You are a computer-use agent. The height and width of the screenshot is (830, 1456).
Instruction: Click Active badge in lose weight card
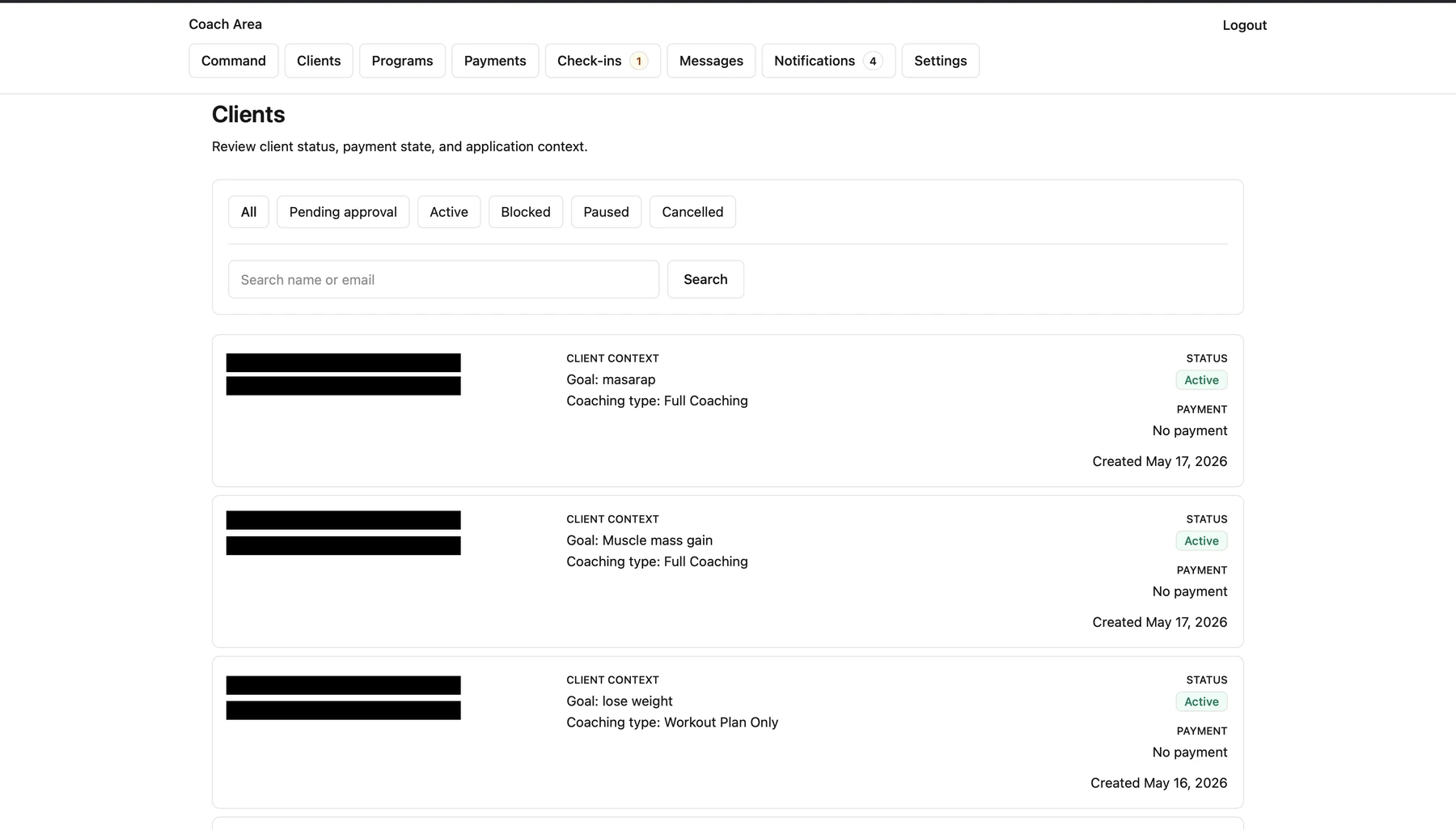[1201, 702]
